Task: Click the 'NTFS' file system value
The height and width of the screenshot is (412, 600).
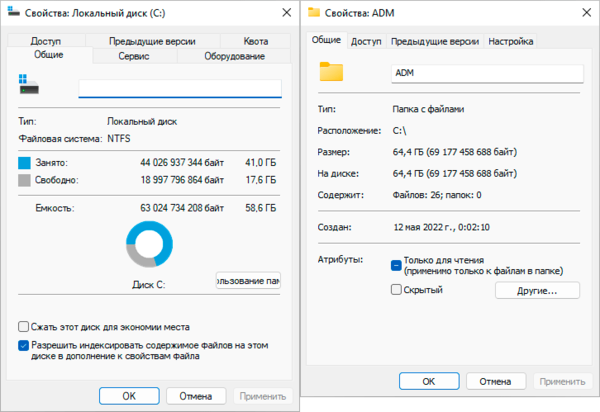Action: pos(119,138)
